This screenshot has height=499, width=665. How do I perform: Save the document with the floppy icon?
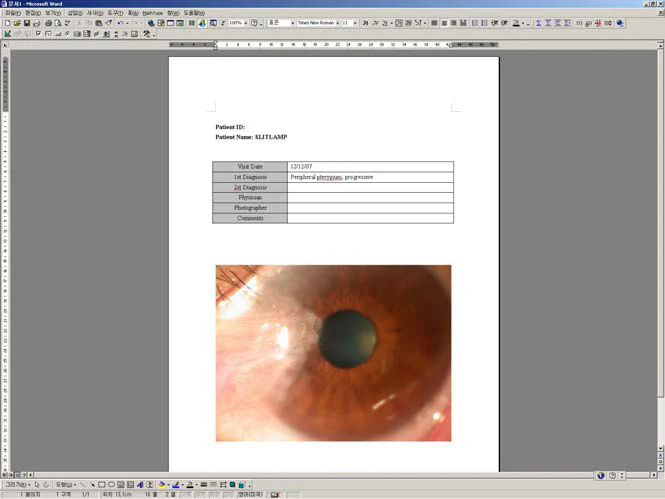point(25,22)
